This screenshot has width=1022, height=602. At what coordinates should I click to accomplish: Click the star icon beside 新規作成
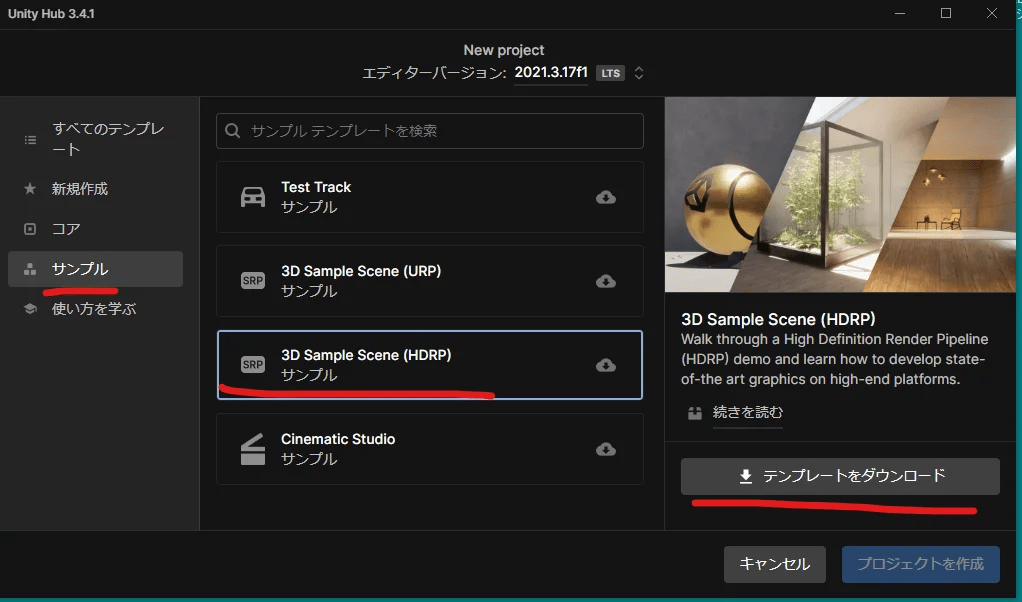[30, 189]
